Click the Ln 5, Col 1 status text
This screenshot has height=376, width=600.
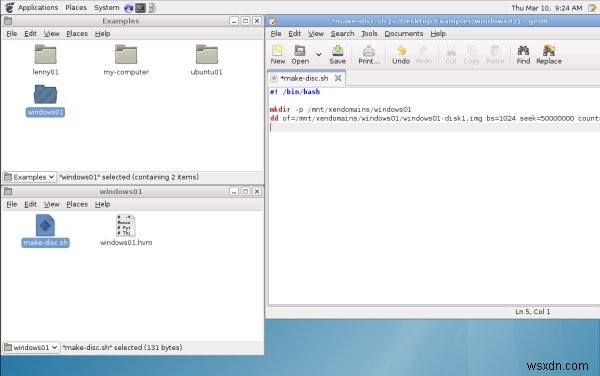(533, 312)
